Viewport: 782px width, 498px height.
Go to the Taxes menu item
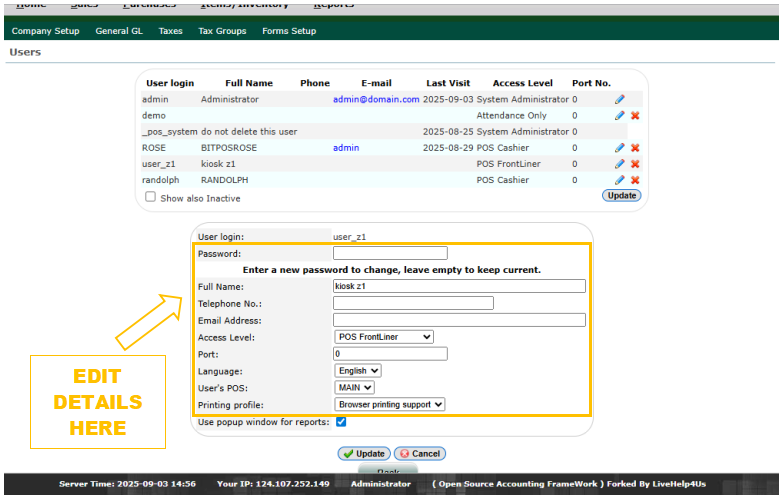tap(171, 31)
